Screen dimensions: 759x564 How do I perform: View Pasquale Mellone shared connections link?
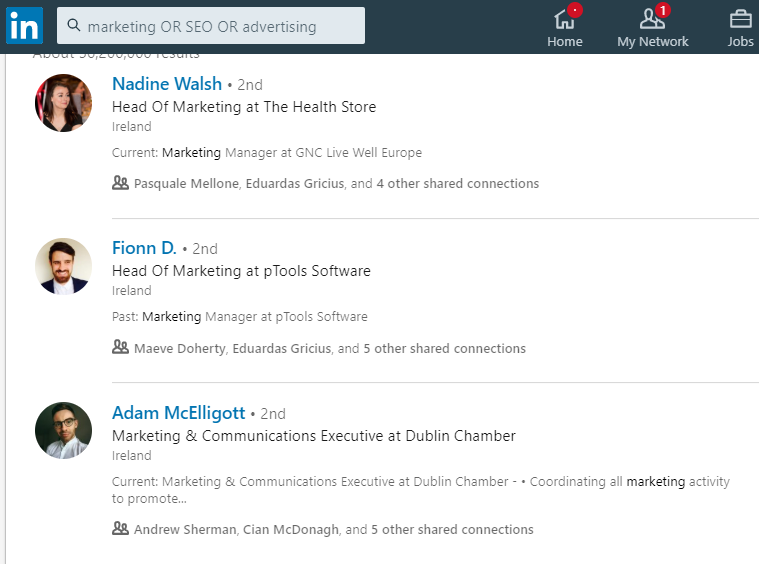336,183
